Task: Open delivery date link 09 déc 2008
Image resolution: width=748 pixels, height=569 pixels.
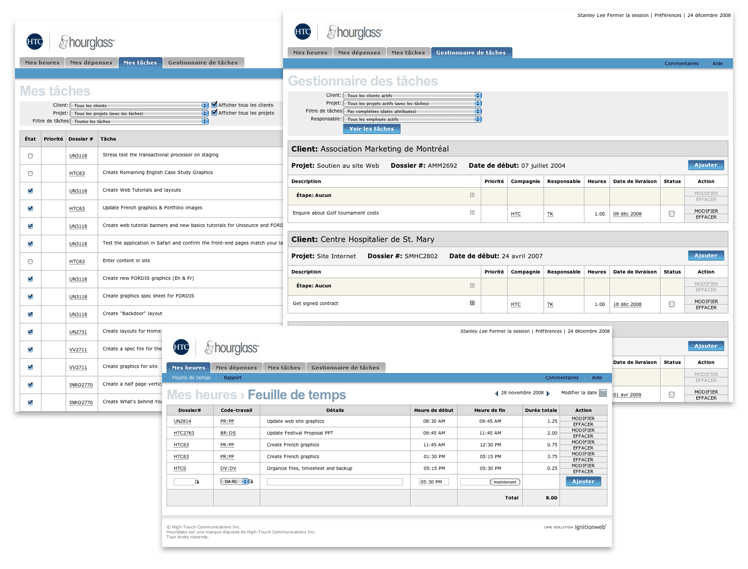Action: coord(627,214)
